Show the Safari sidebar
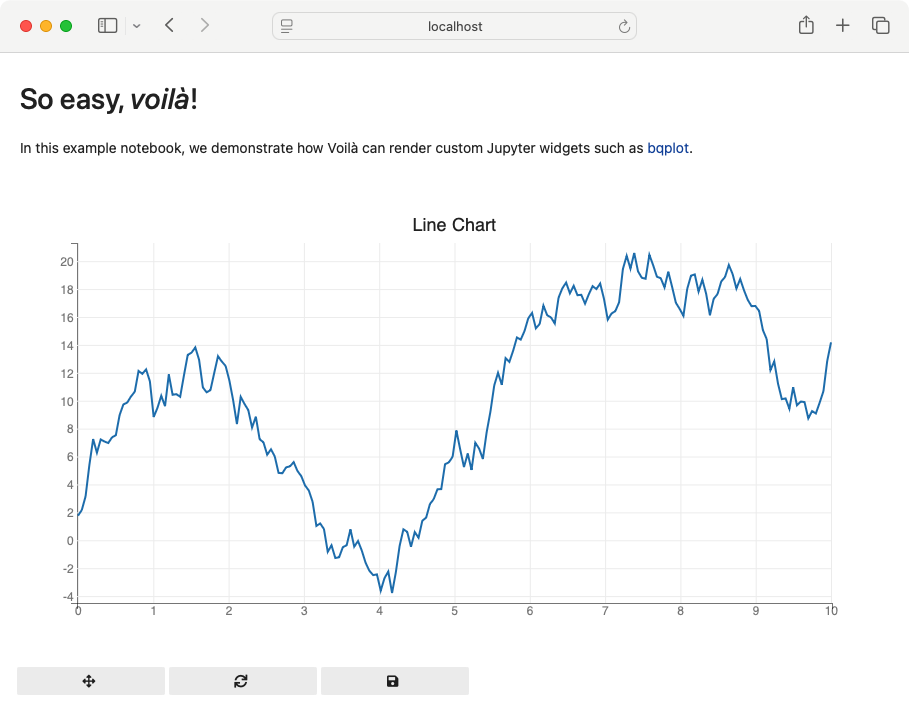Image resolution: width=909 pixels, height=725 pixels. click(108, 26)
